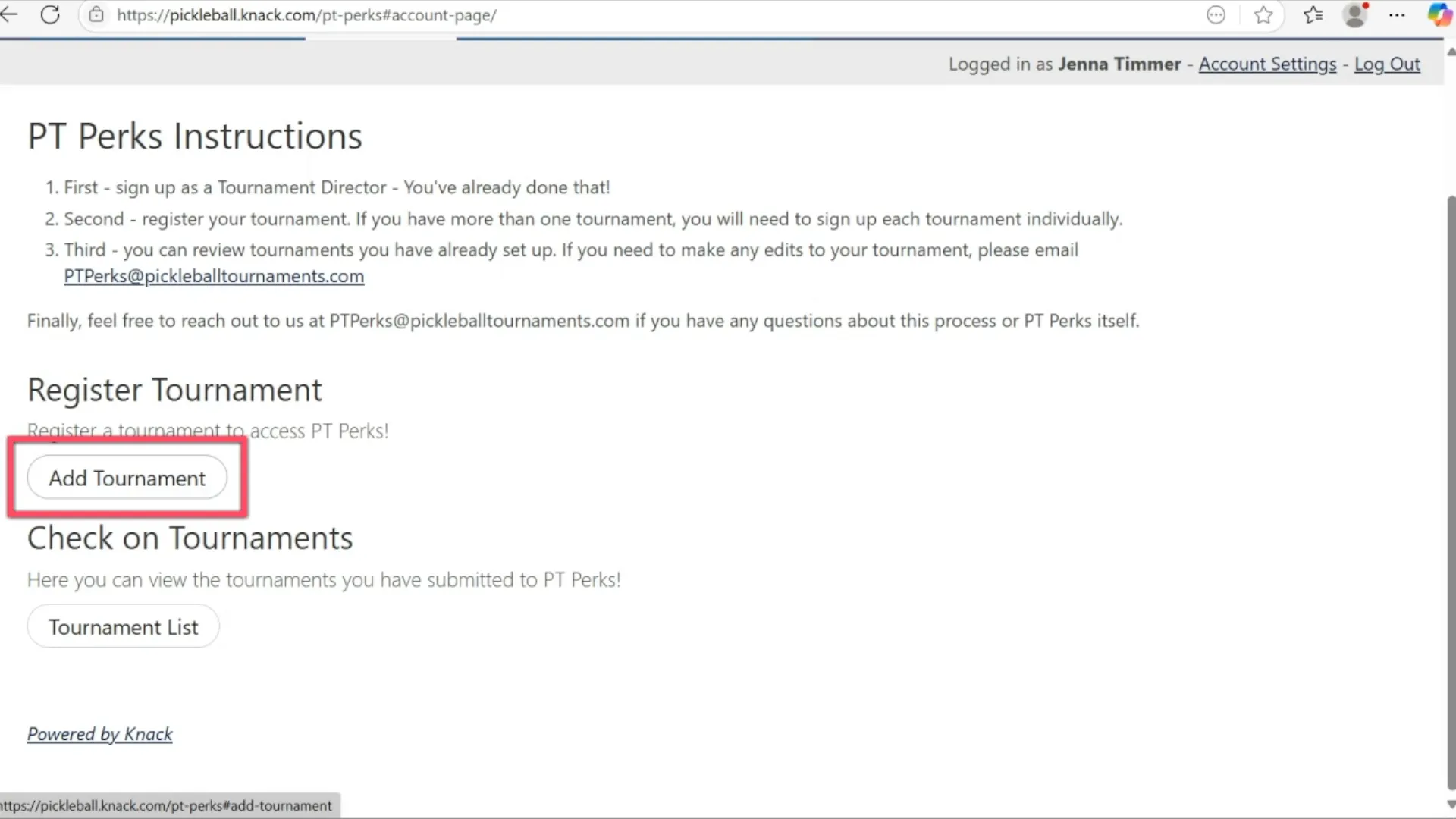Click the Jenna Timmer username text
Image resolution: width=1456 pixels, height=819 pixels.
pos(1119,64)
